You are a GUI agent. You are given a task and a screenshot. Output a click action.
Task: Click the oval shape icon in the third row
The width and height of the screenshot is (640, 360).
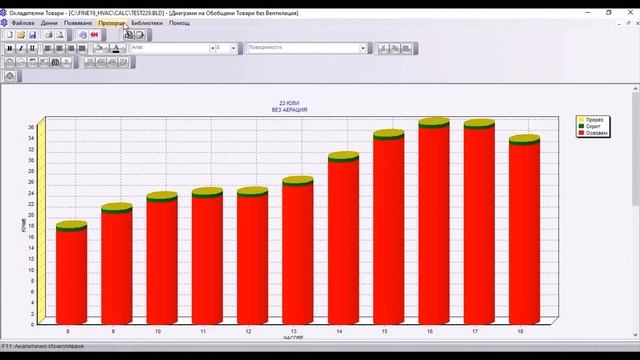tap(21, 62)
